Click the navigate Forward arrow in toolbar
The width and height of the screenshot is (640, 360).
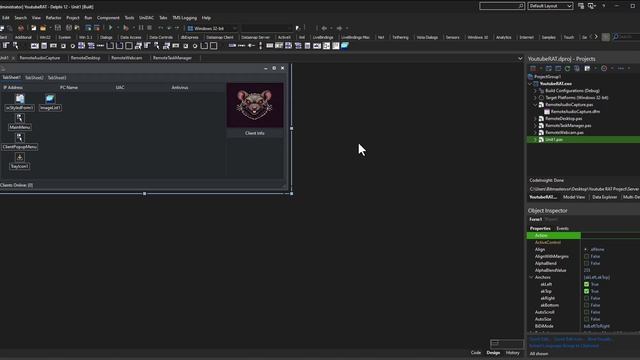pyautogui.click(x=339, y=28)
